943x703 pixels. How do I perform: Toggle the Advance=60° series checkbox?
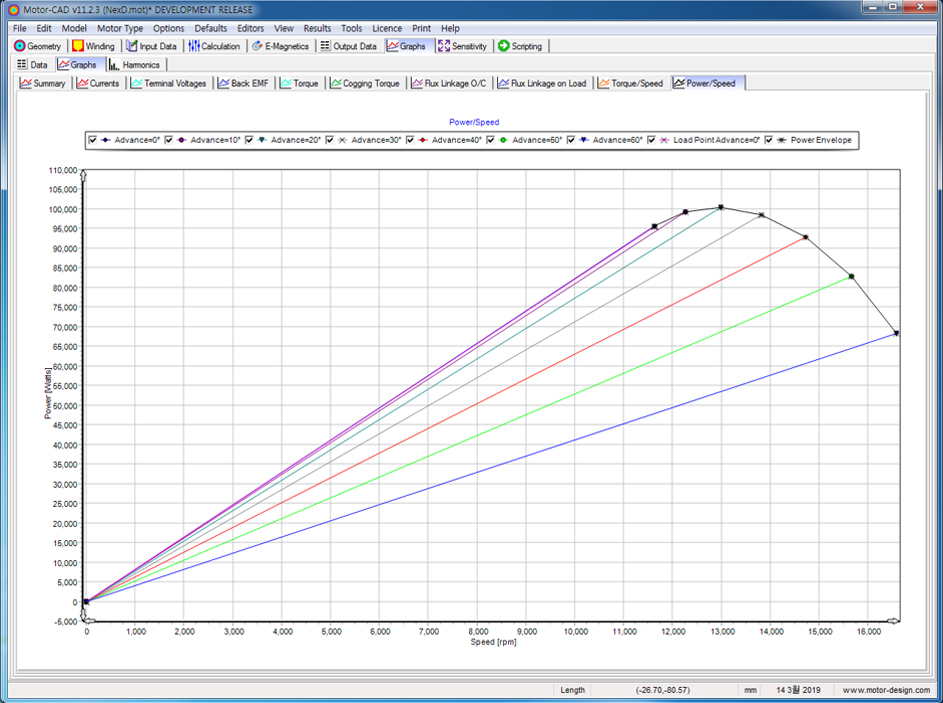pos(571,140)
